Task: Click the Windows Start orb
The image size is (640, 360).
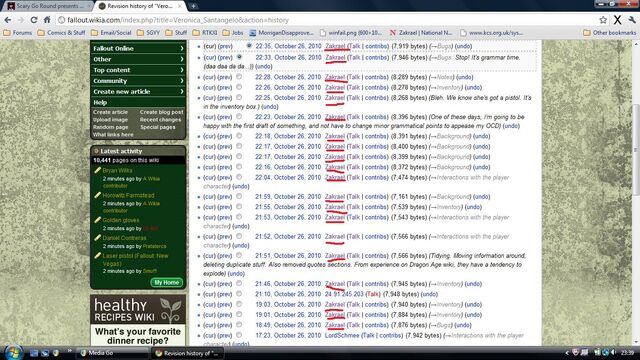Action: point(13,353)
